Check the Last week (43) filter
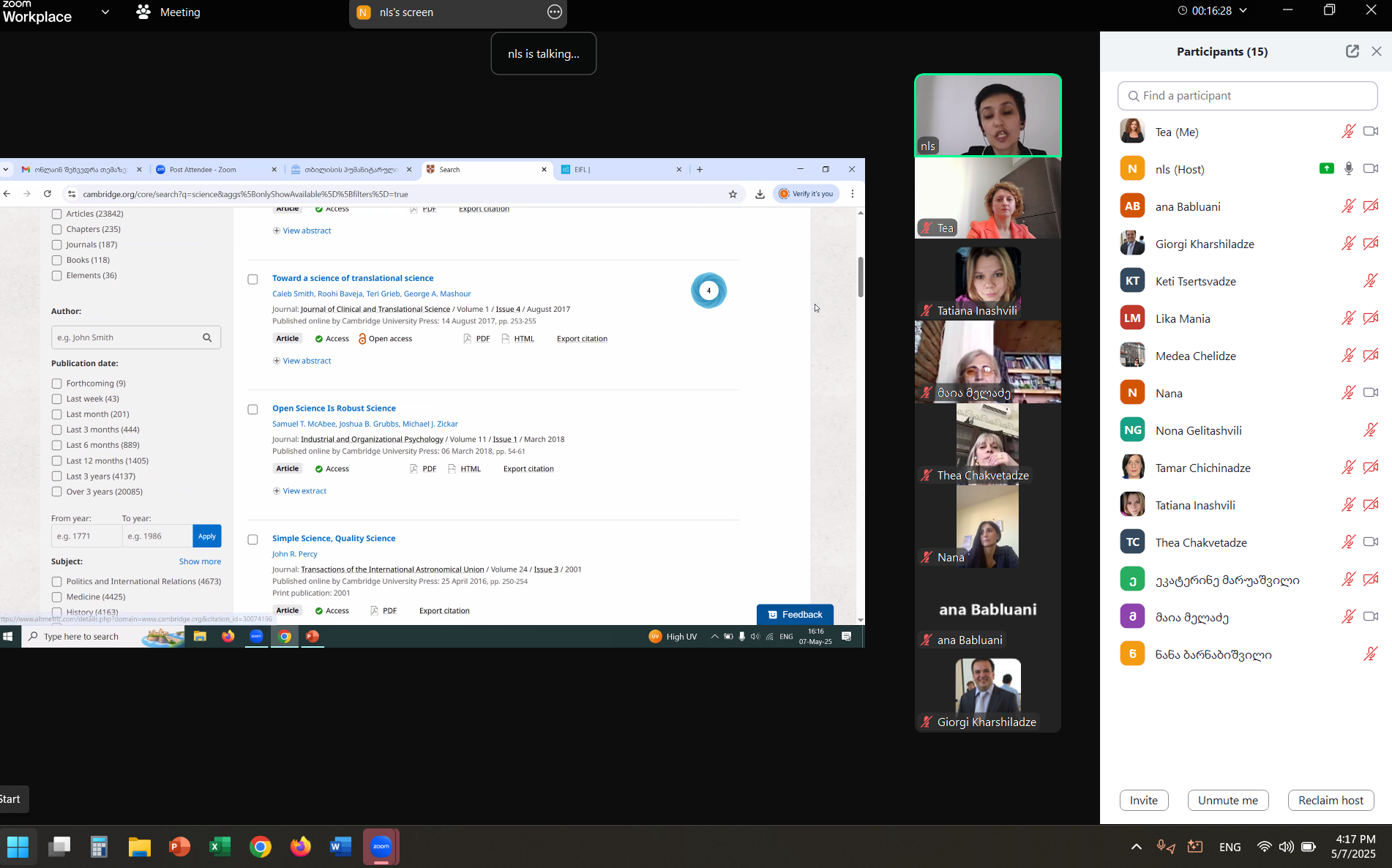Image resolution: width=1392 pixels, height=868 pixels. (56, 399)
